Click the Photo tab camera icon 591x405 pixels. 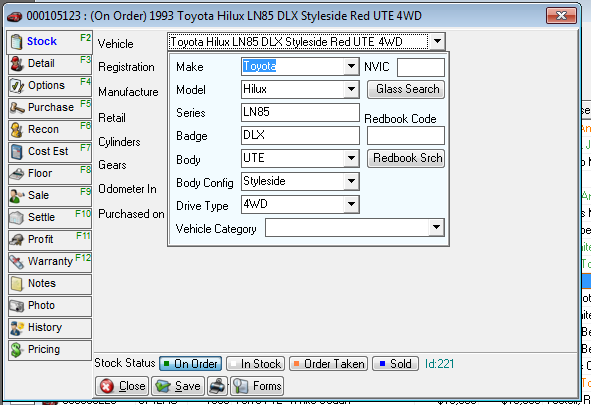(17, 306)
